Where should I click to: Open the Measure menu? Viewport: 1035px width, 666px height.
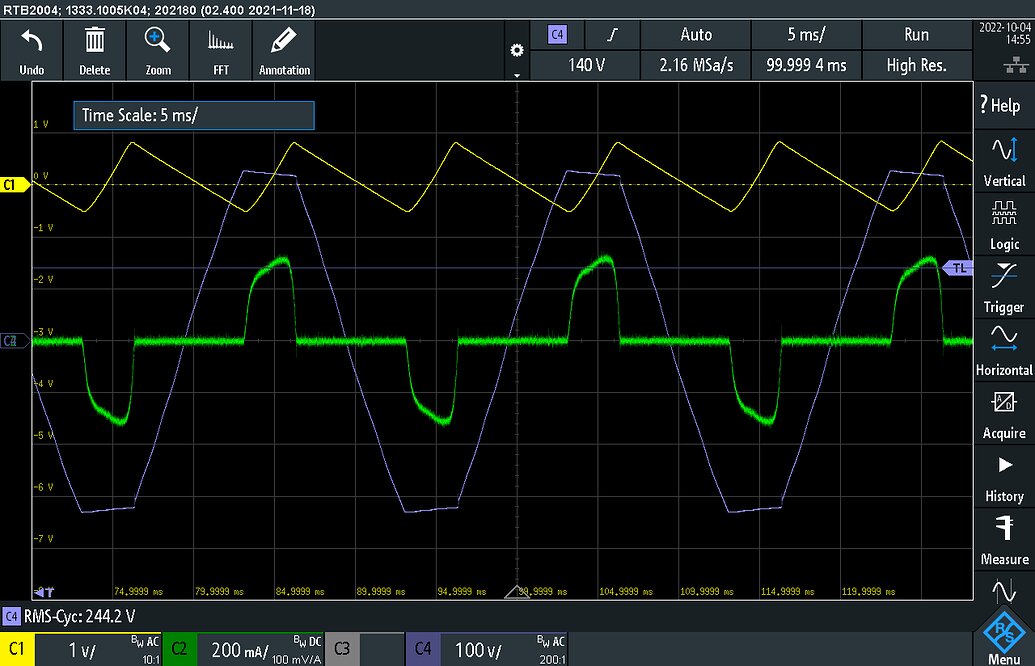[1004, 541]
